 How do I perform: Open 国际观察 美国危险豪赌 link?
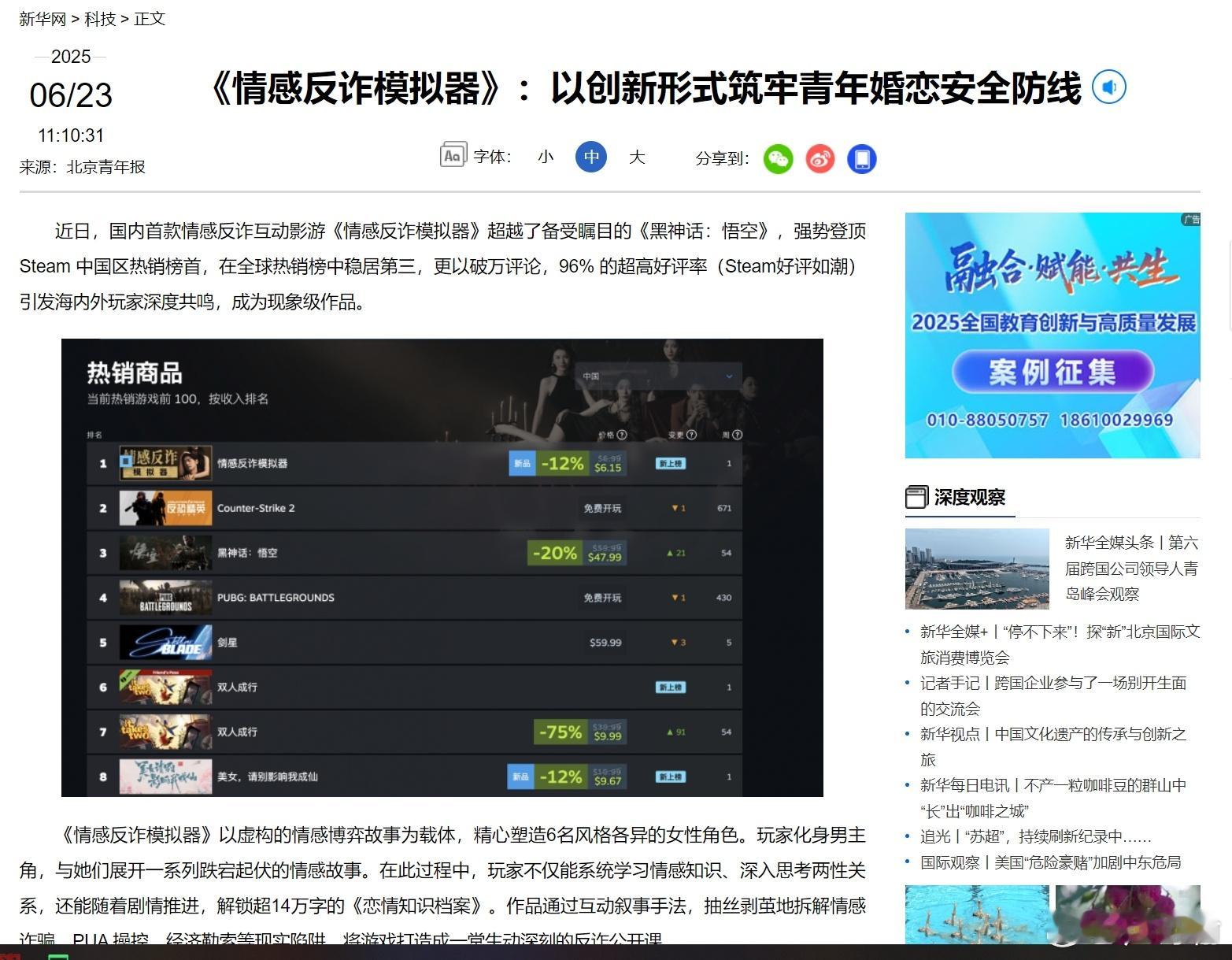[1050, 862]
